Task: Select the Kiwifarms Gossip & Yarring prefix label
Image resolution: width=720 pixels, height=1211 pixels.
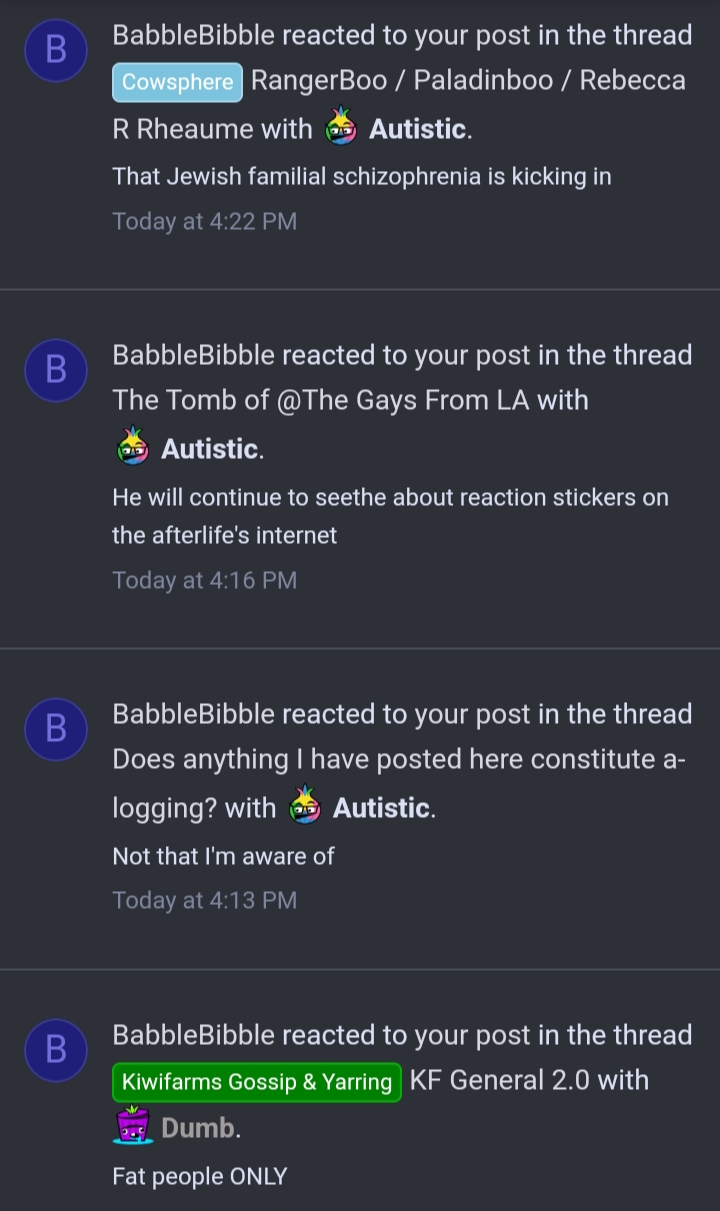Action: pyautogui.click(x=257, y=1082)
